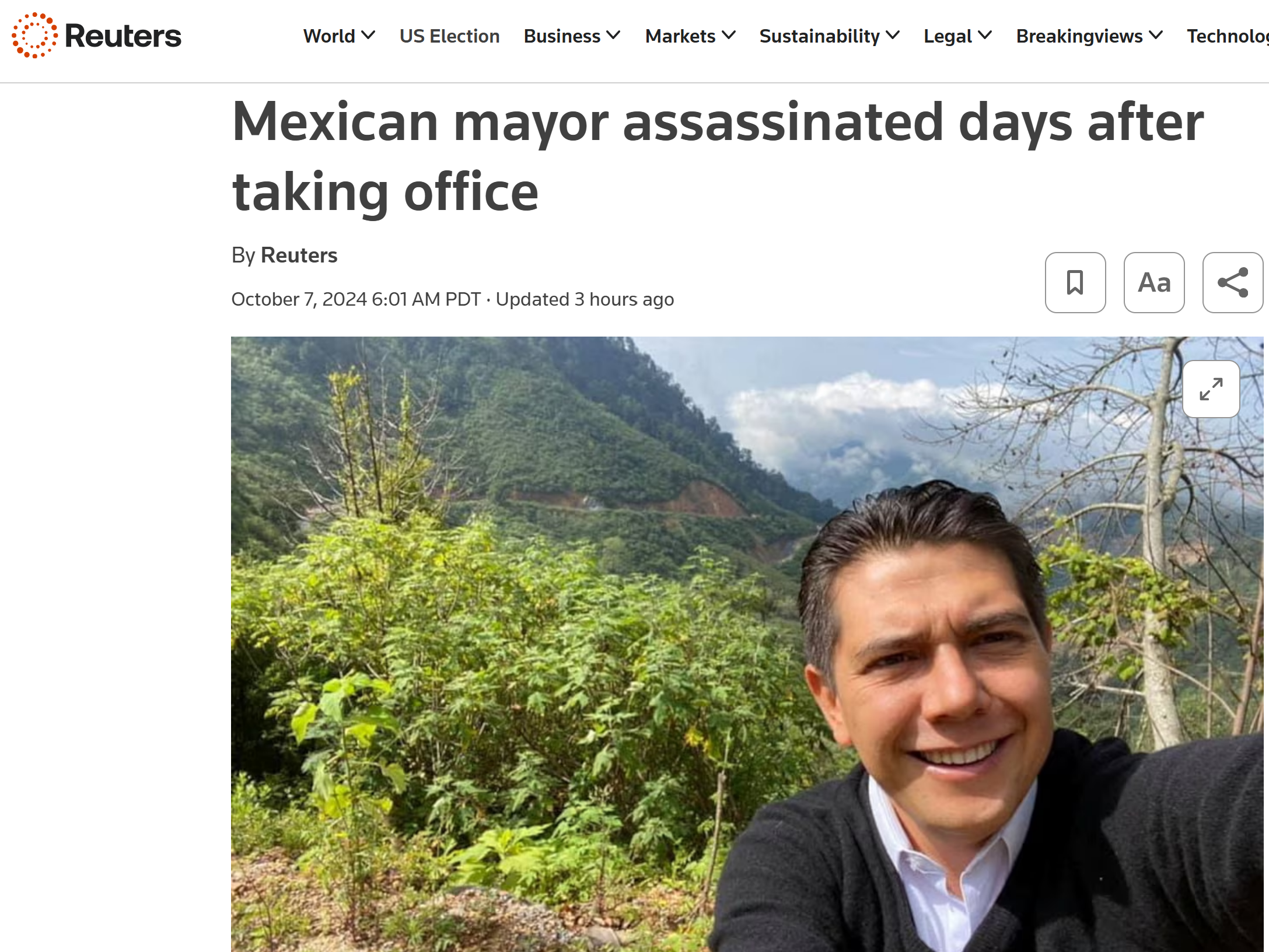This screenshot has height=952, width=1269.
Task: Open the Business menu chevron
Action: point(613,36)
